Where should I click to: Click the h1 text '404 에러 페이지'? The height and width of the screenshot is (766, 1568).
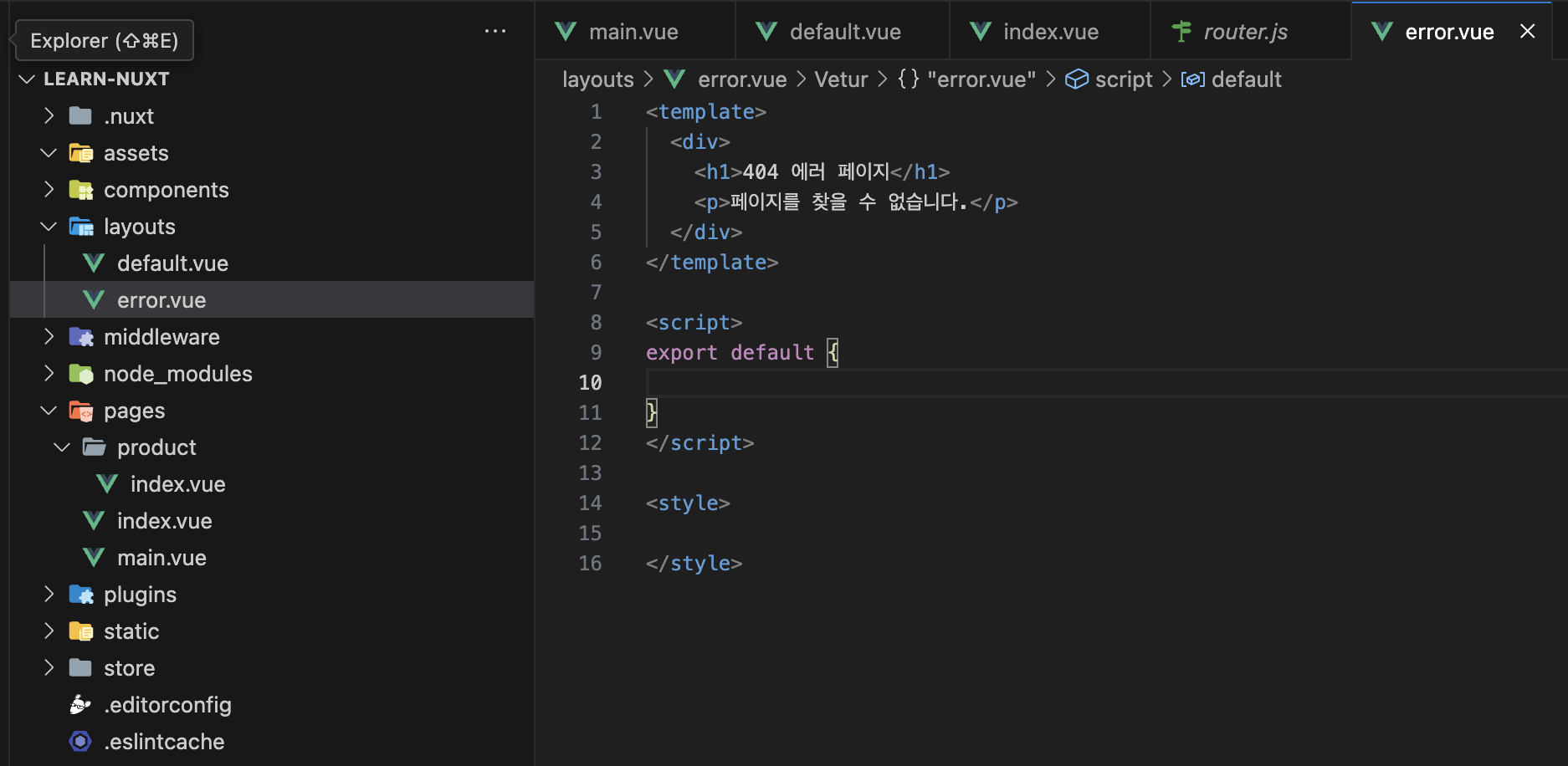[816, 171]
